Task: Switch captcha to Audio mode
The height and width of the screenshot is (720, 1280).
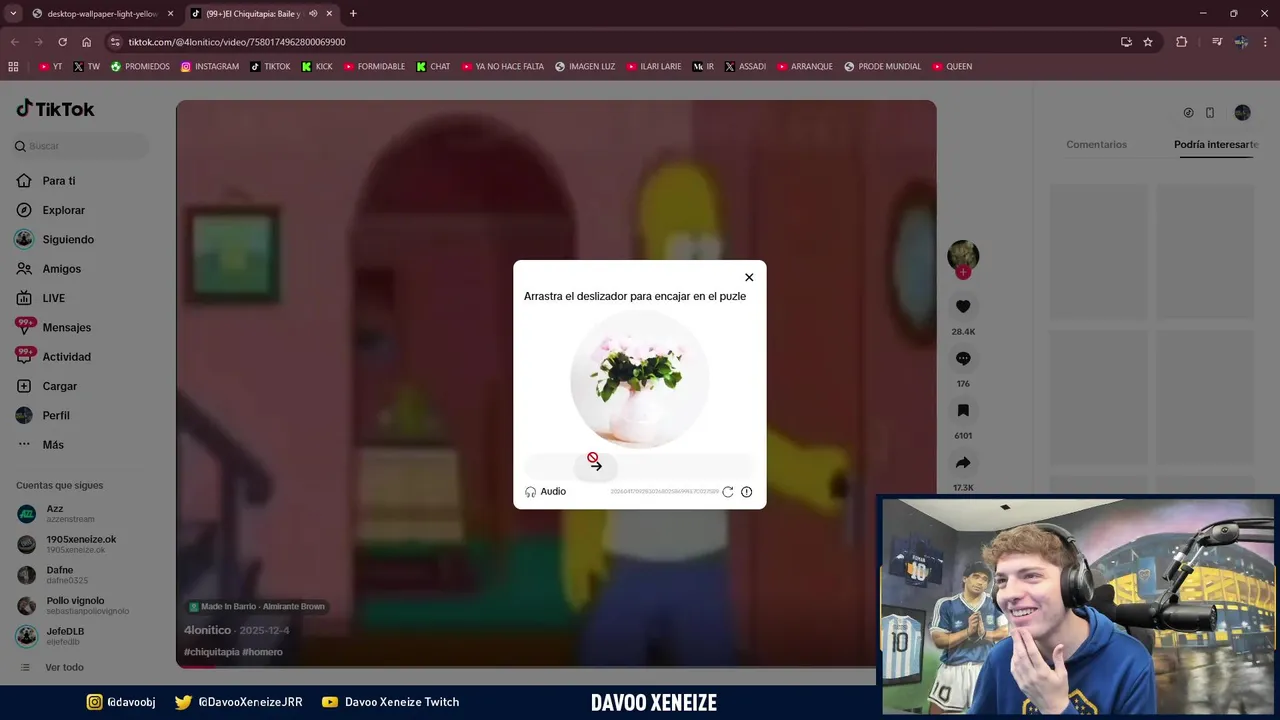Action: coord(546,492)
